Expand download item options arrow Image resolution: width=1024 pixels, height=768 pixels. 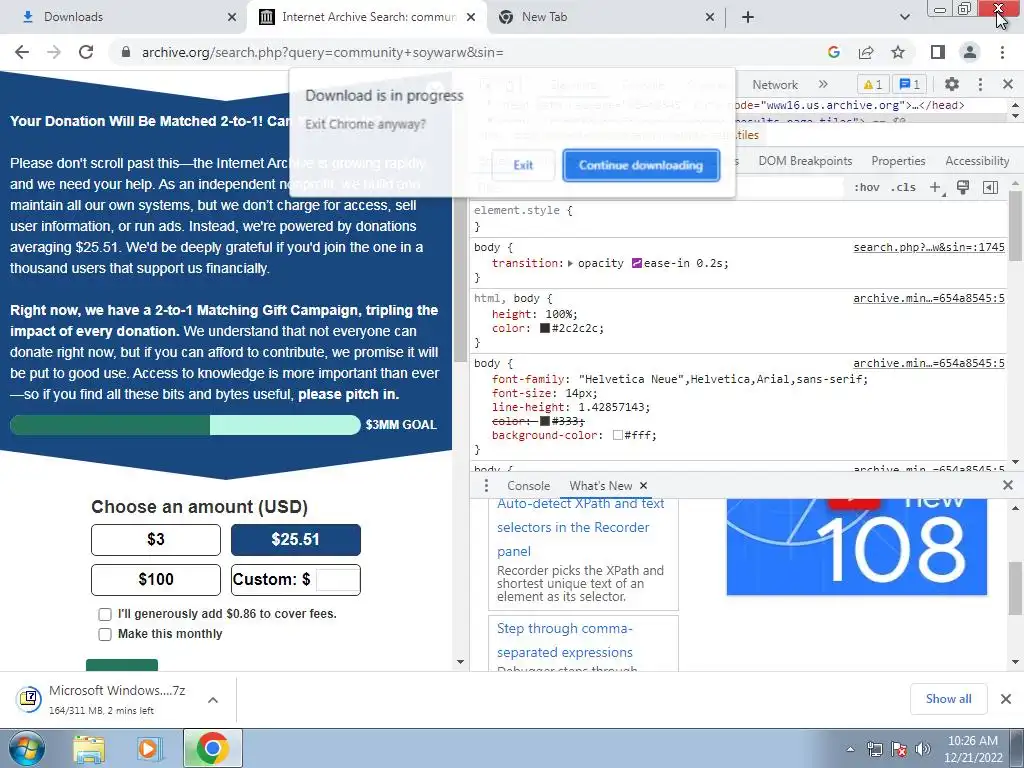point(213,700)
